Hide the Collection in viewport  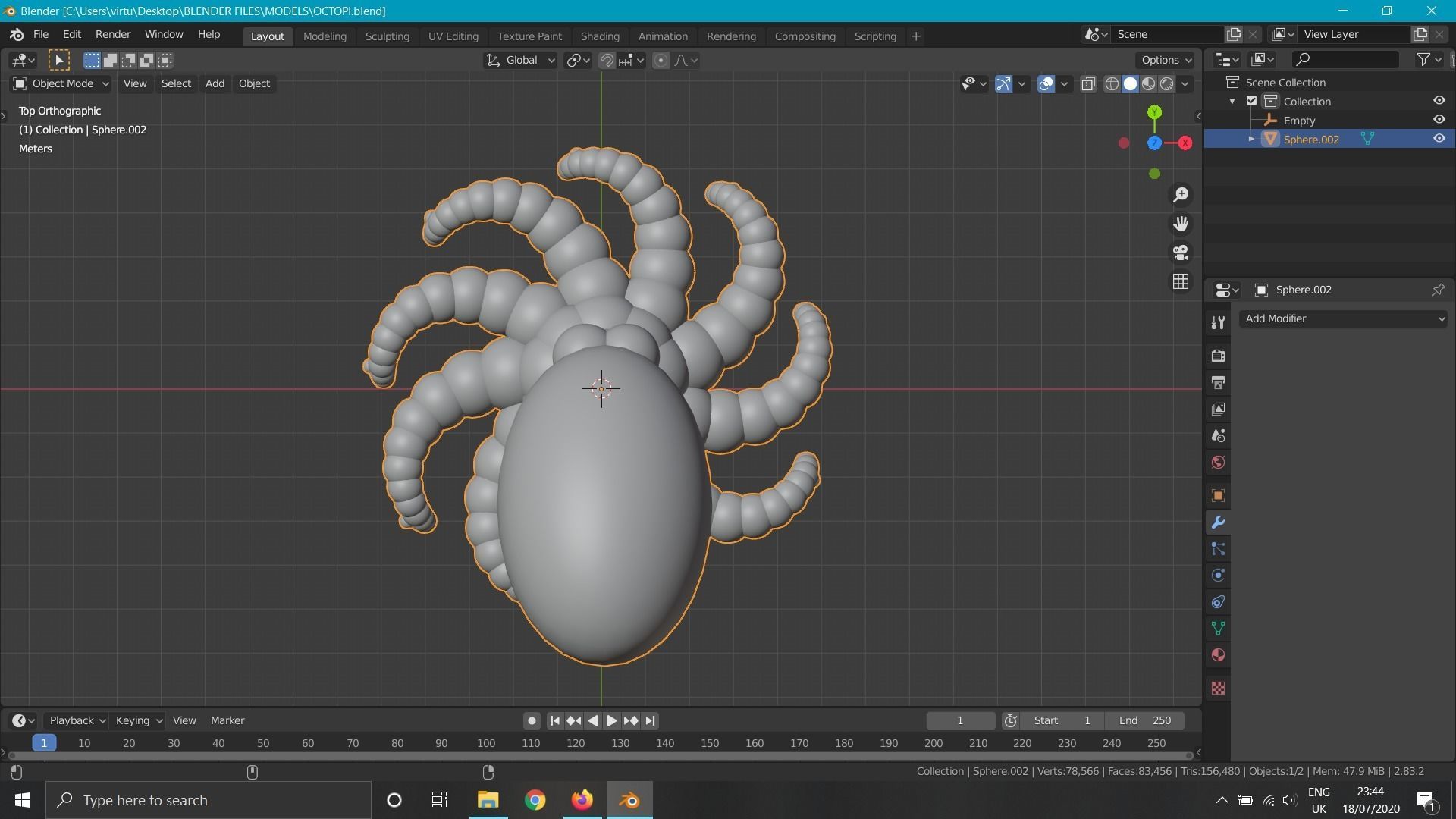click(1439, 101)
